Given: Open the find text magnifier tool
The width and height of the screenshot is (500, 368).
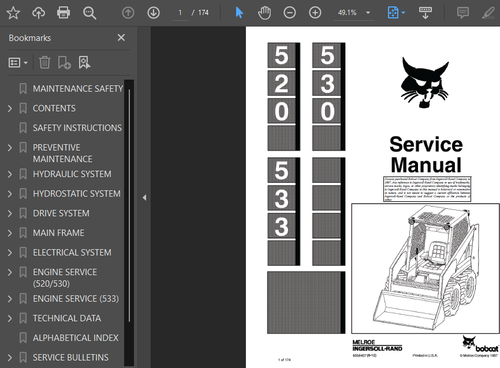Looking at the screenshot, I should point(89,13).
